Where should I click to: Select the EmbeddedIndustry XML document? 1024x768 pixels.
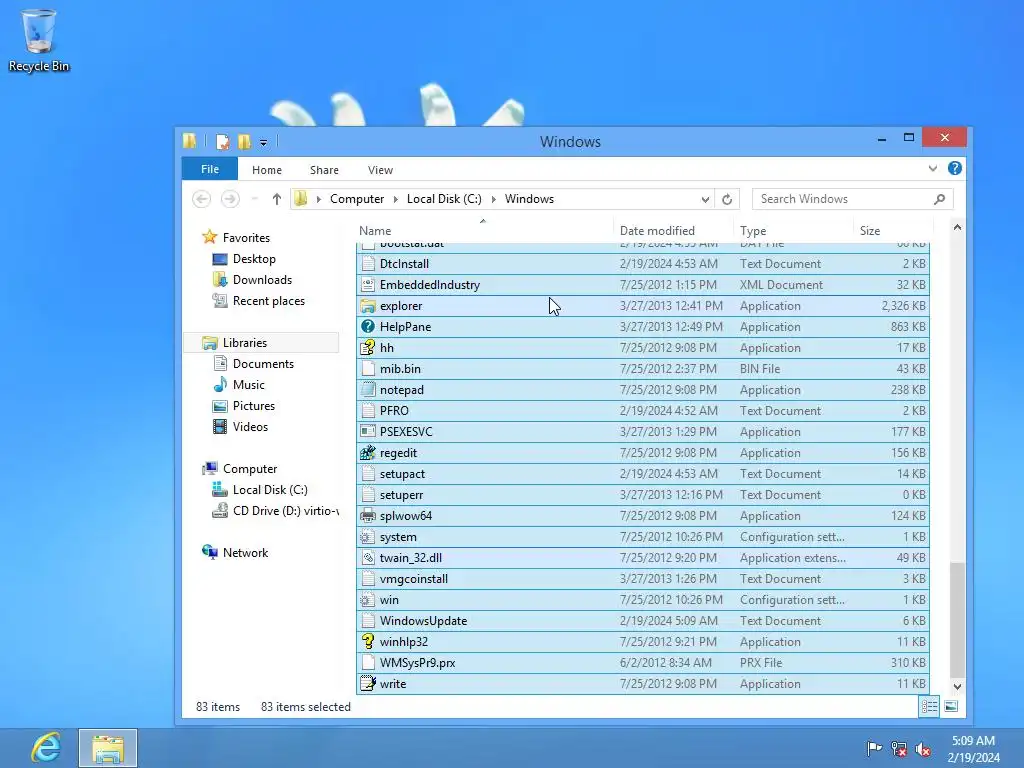[643, 285]
